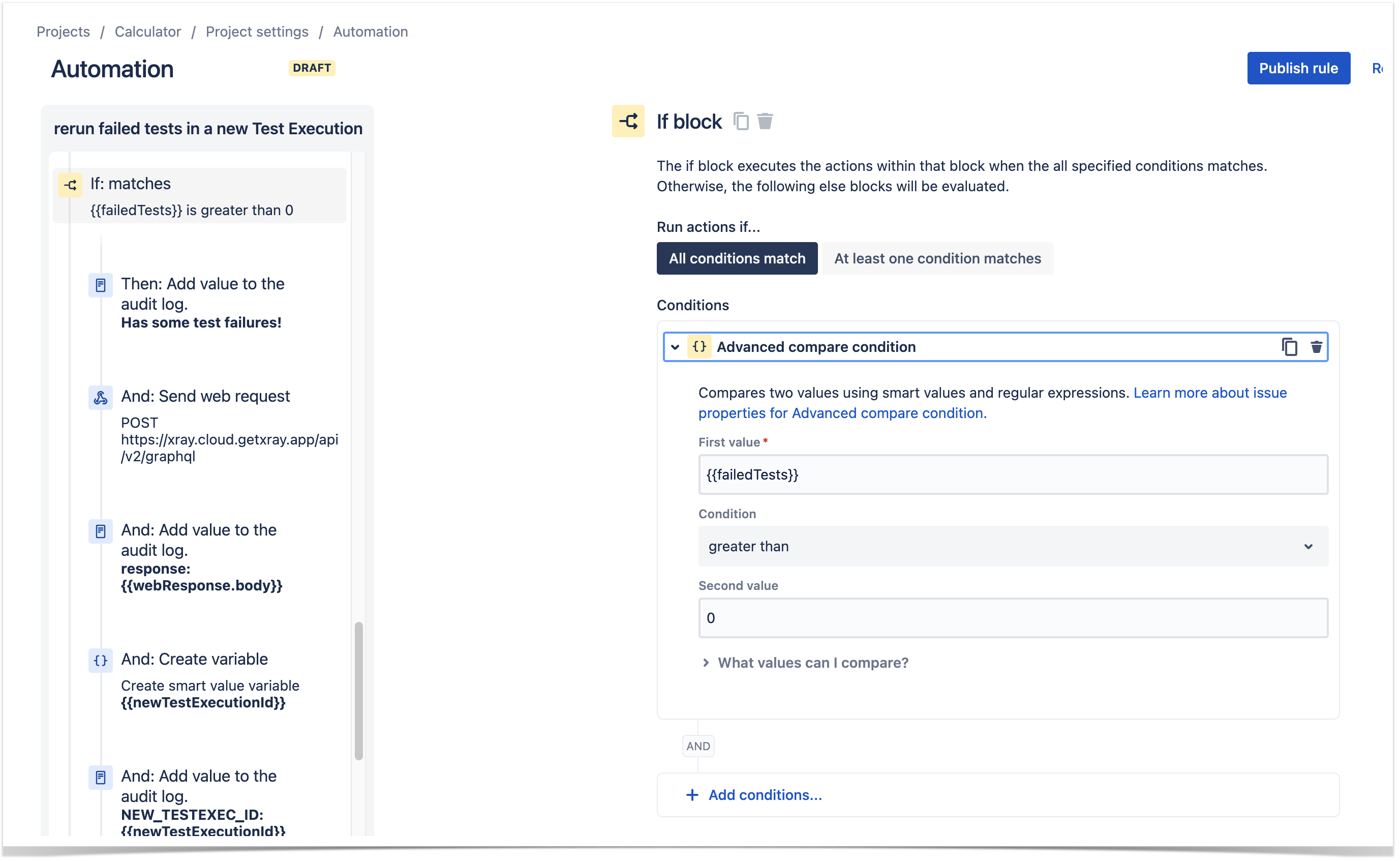This screenshot has height=861, width=1400.
Task: Select All conditions match option
Action: (x=737, y=258)
